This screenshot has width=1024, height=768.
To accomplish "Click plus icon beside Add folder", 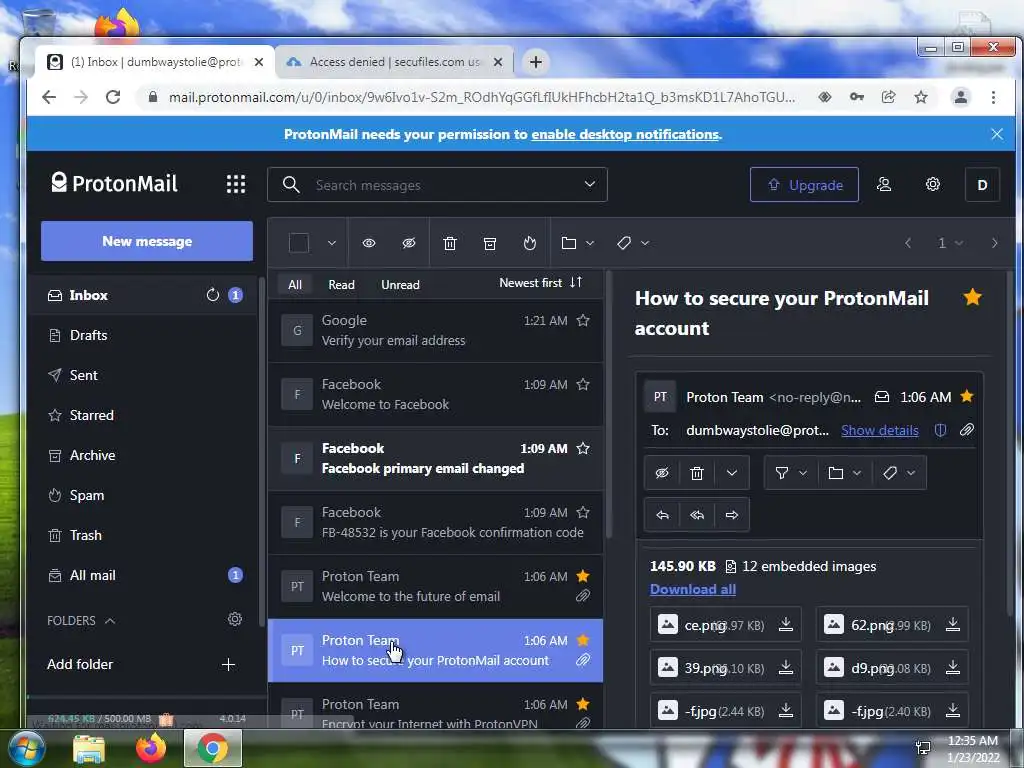I will tap(228, 664).
